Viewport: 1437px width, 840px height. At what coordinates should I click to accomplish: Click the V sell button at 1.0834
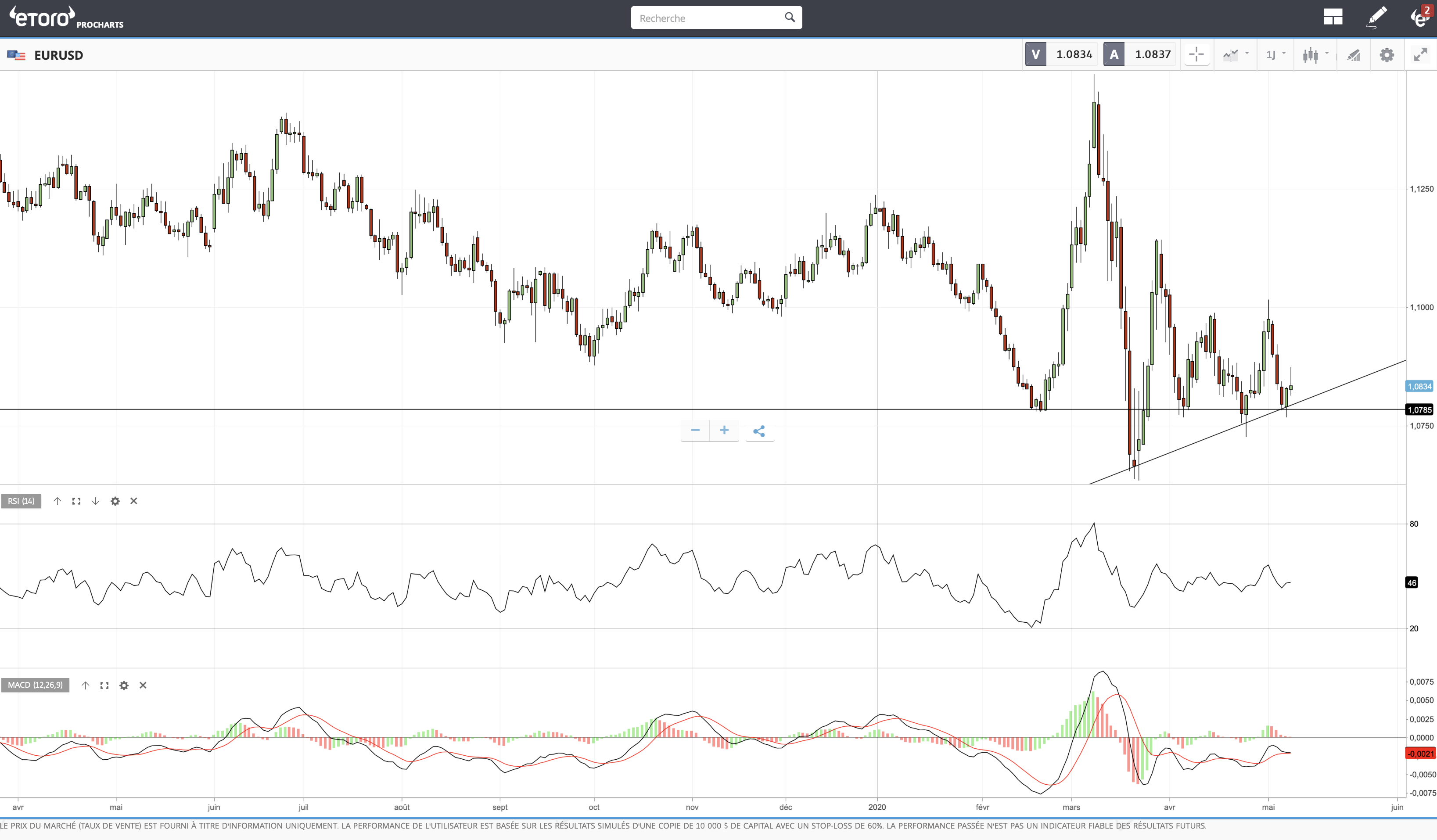(1061, 54)
